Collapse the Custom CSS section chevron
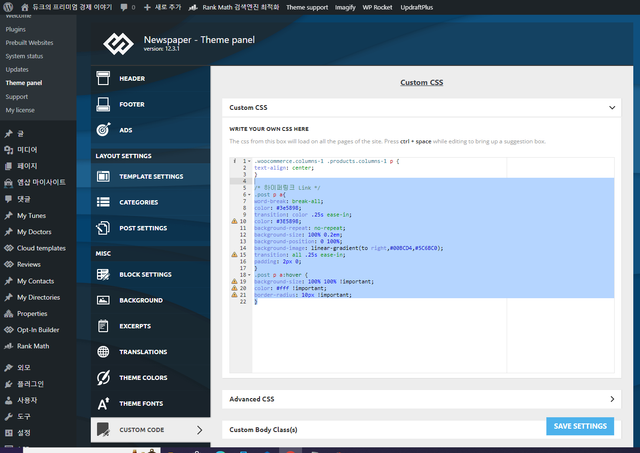This screenshot has height=453, width=640. coord(612,108)
